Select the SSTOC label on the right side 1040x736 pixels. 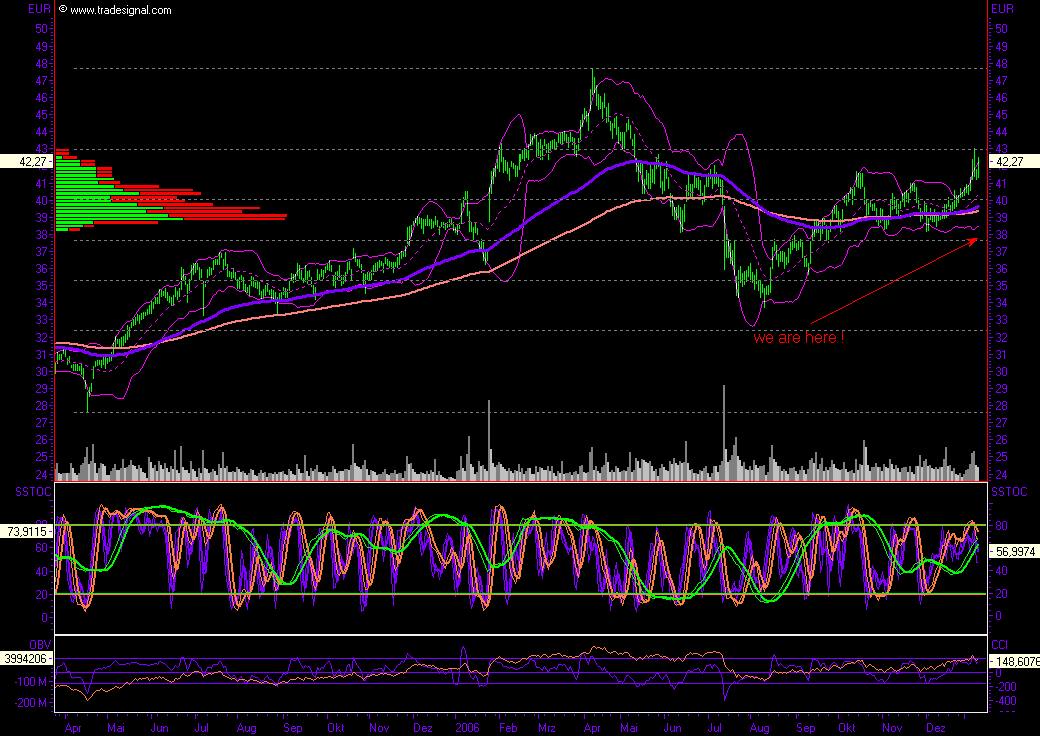pyautogui.click(x=1006, y=492)
